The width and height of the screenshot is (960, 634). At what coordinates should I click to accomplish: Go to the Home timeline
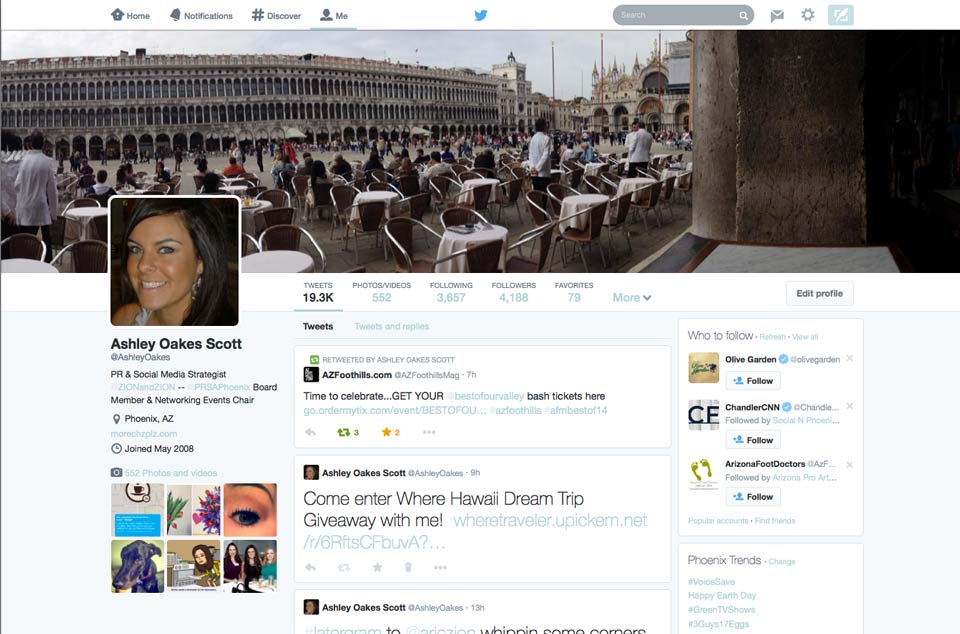point(130,15)
